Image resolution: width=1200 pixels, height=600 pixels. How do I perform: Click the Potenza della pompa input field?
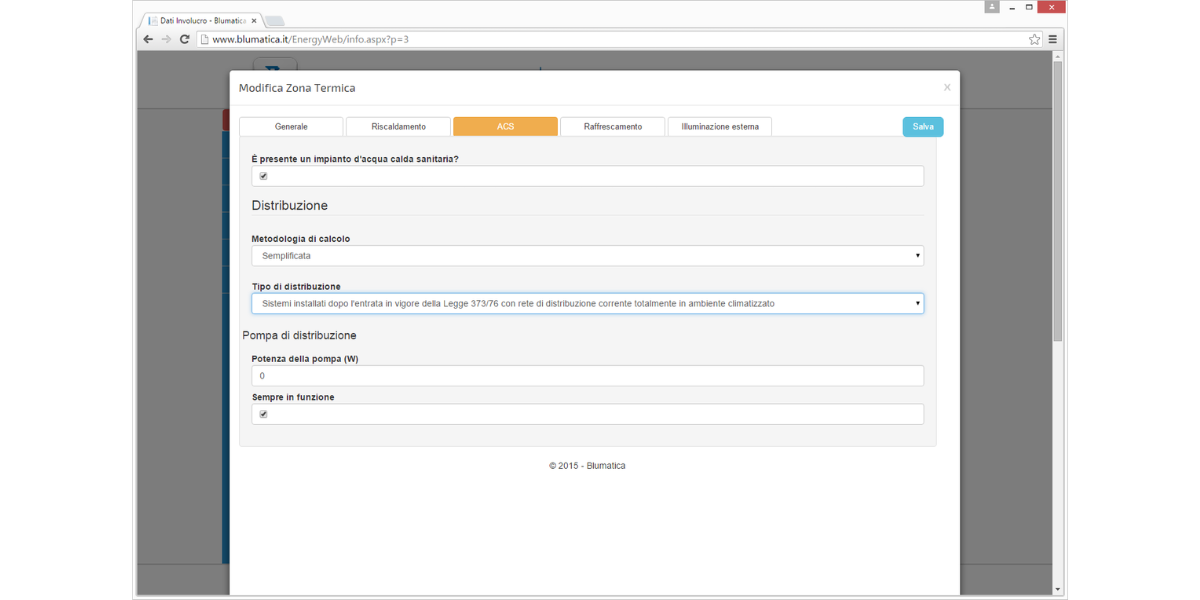click(x=587, y=376)
